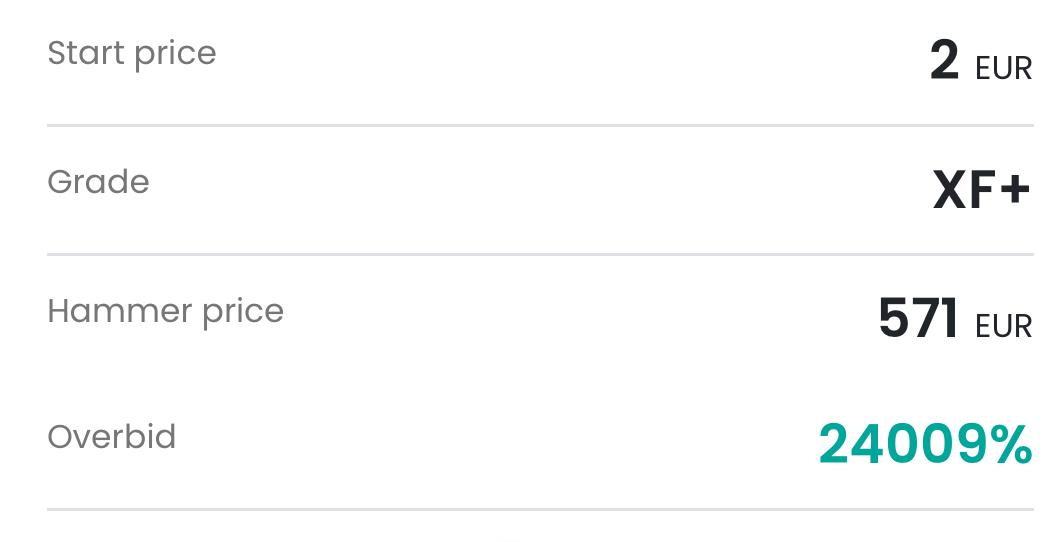Click EUR next to start price 2
The width and height of the screenshot is (1064, 542).
(x=1004, y=69)
